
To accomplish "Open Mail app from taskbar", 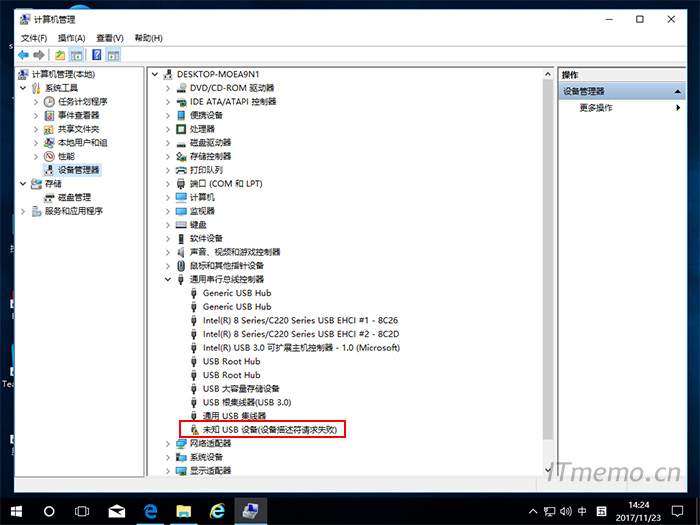I will click(x=117, y=511).
